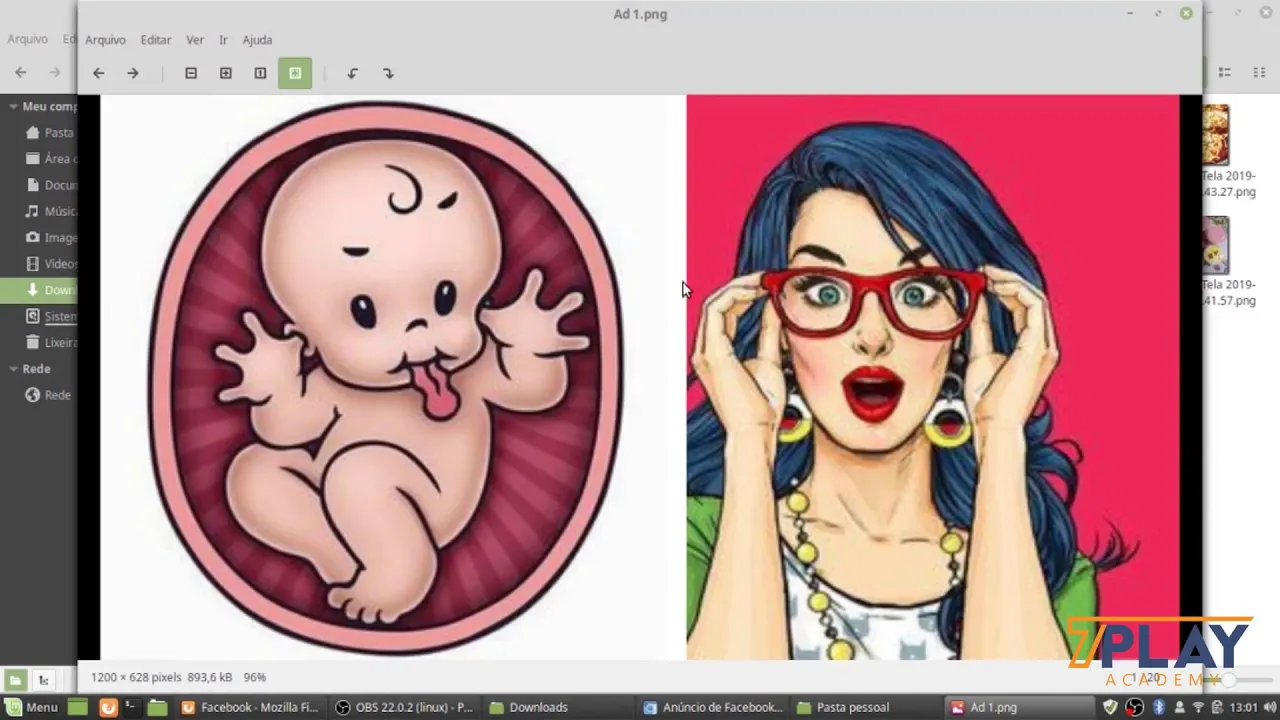This screenshot has height=720, width=1280.
Task: Switch to Downloads taskbar window
Action: pos(560,707)
